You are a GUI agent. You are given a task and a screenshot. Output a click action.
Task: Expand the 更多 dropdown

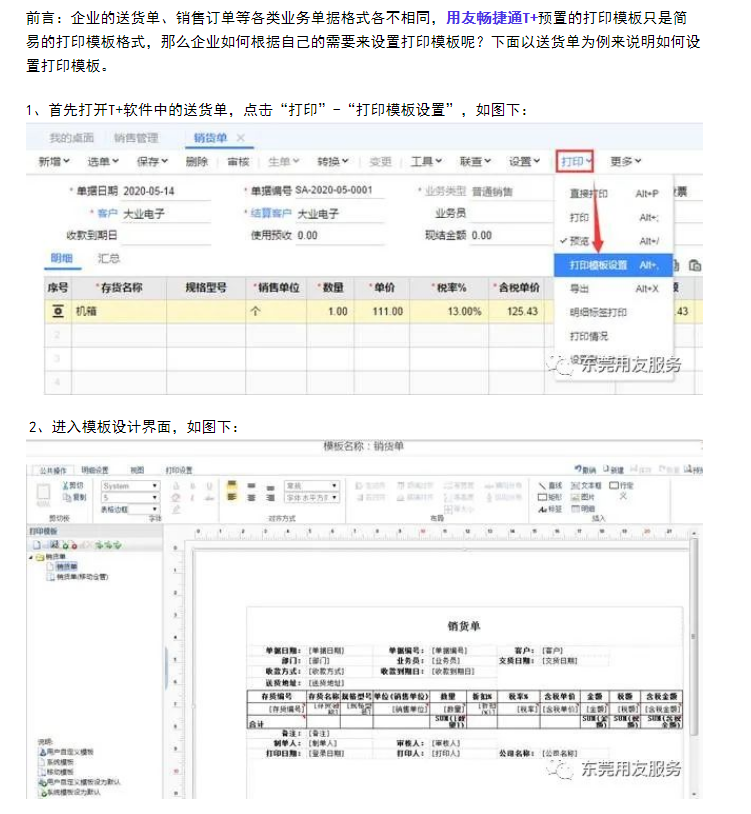[625, 161]
